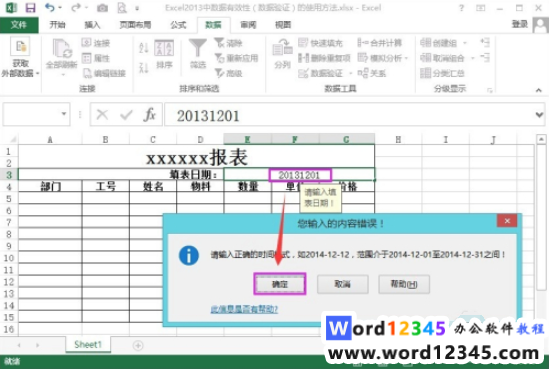Switch to the Review (审阅) tab
The height and width of the screenshot is (369, 549).
[248, 25]
